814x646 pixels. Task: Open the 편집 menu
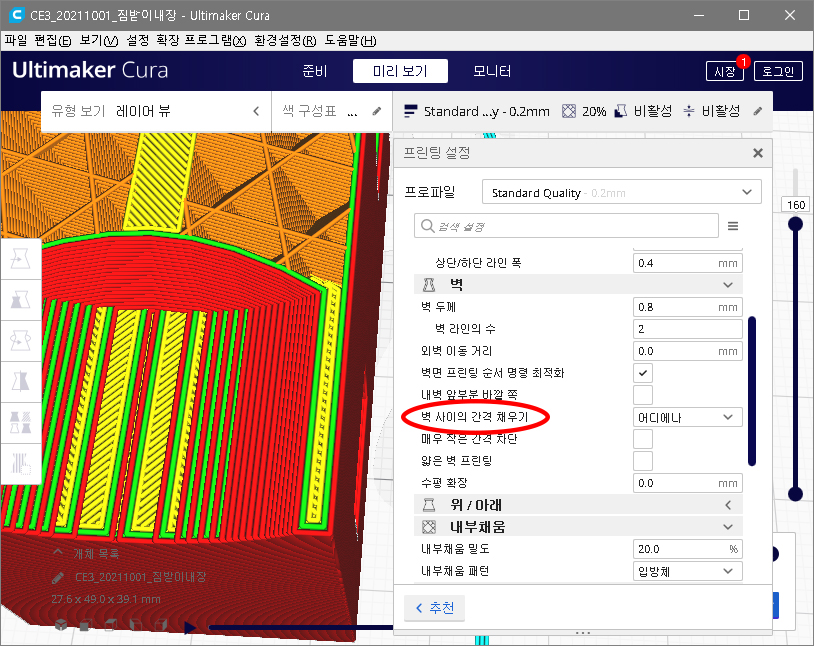pyautogui.click(x=52, y=41)
